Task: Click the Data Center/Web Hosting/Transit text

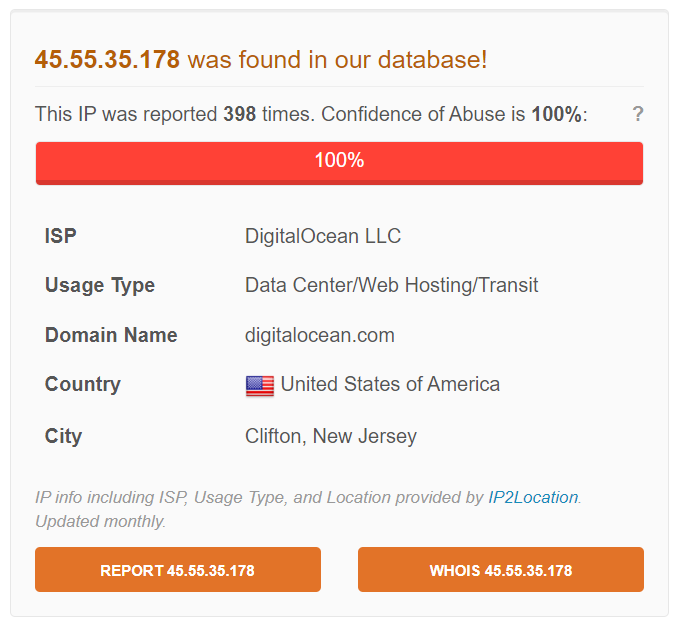Action: (x=391, y=285)
